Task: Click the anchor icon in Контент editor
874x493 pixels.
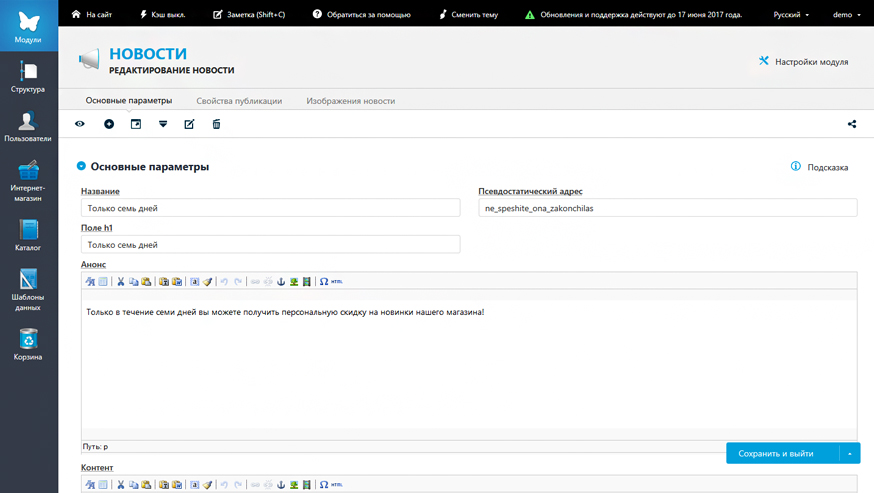Action: tap(281, 485)
